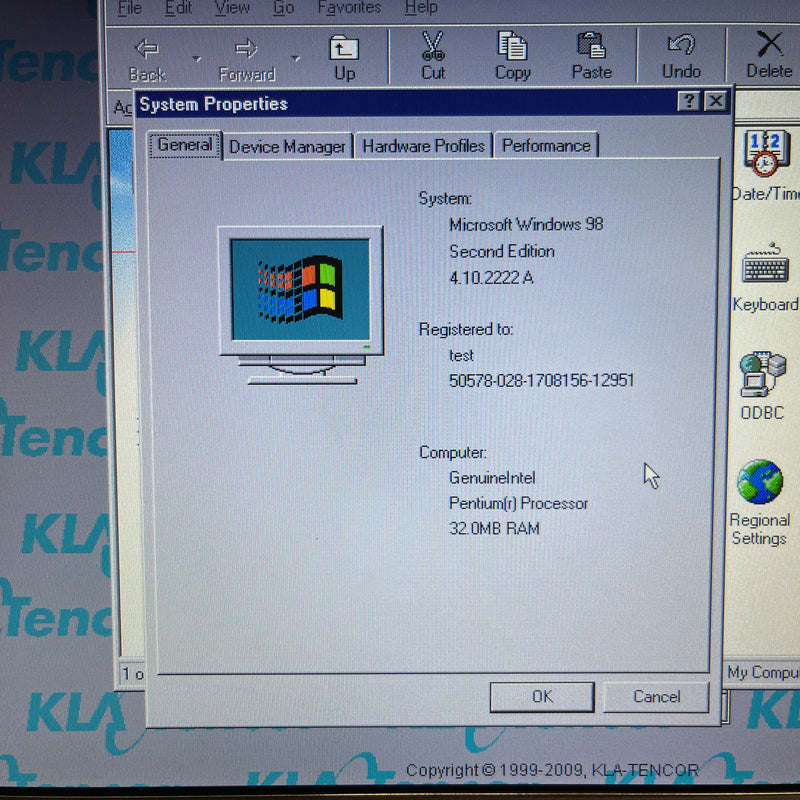
Task: Select the Keyboard control panel icon
Action: [766, 268]
